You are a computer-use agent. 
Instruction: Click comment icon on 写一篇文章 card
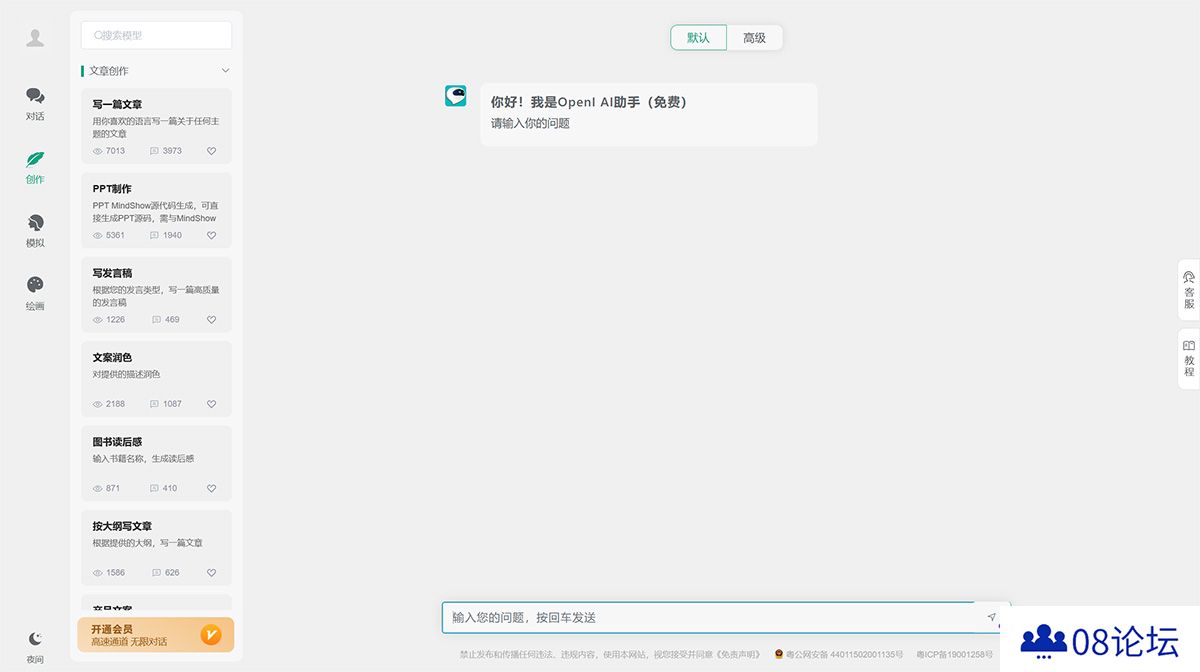[154, 151]
